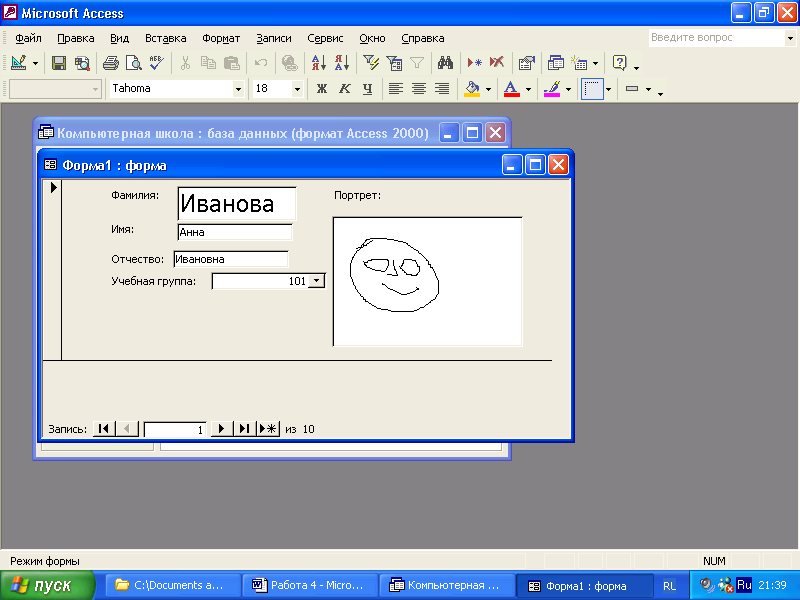The width and height of the screenshot is (800, 600).
Task: Click Apply Filter funnel icon
Action: [417, 63]
